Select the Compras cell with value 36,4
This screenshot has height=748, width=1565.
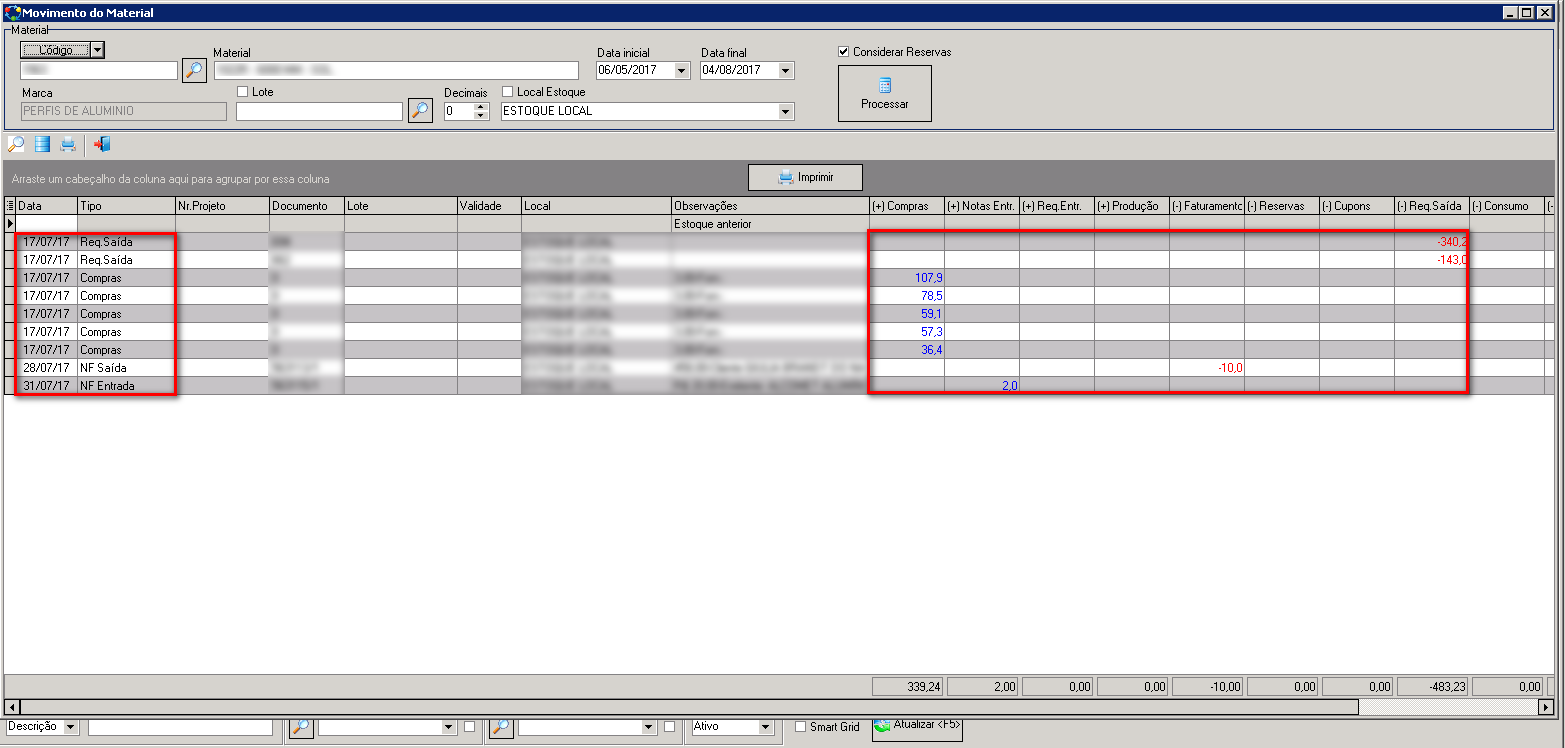pos(906,350)
